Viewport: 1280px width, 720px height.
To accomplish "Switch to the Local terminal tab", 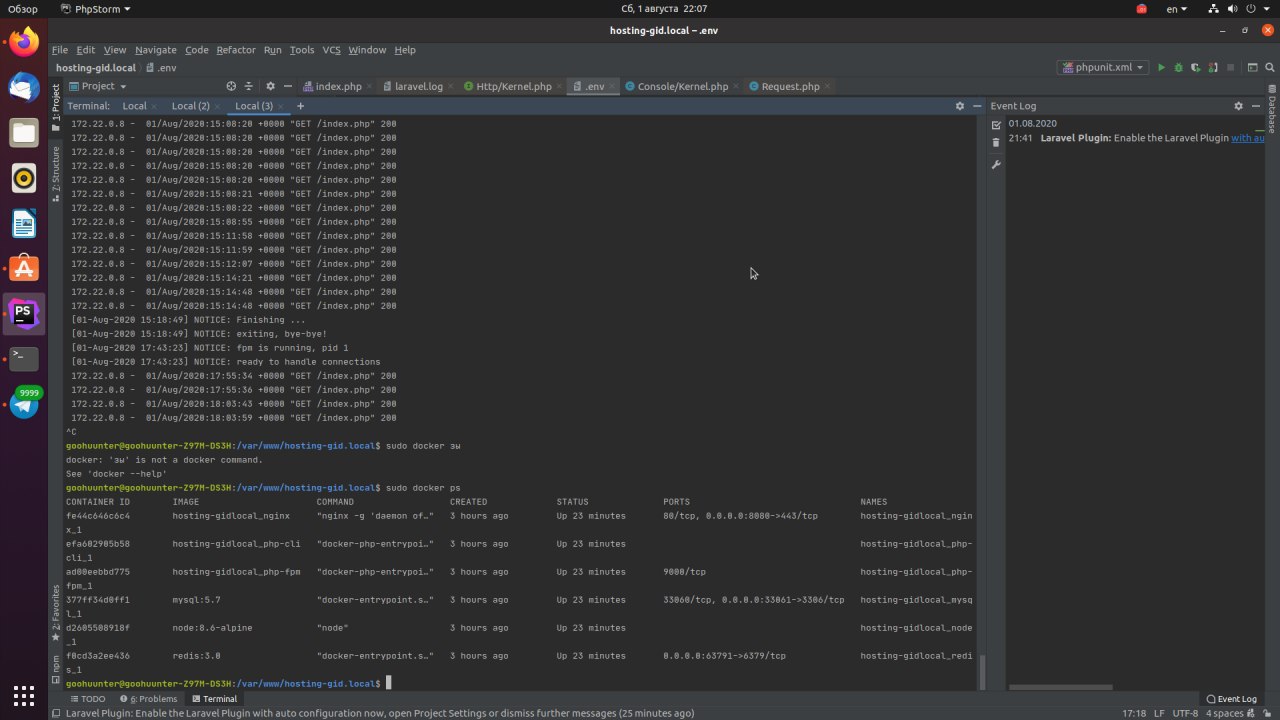I will (x=134, y=106).
